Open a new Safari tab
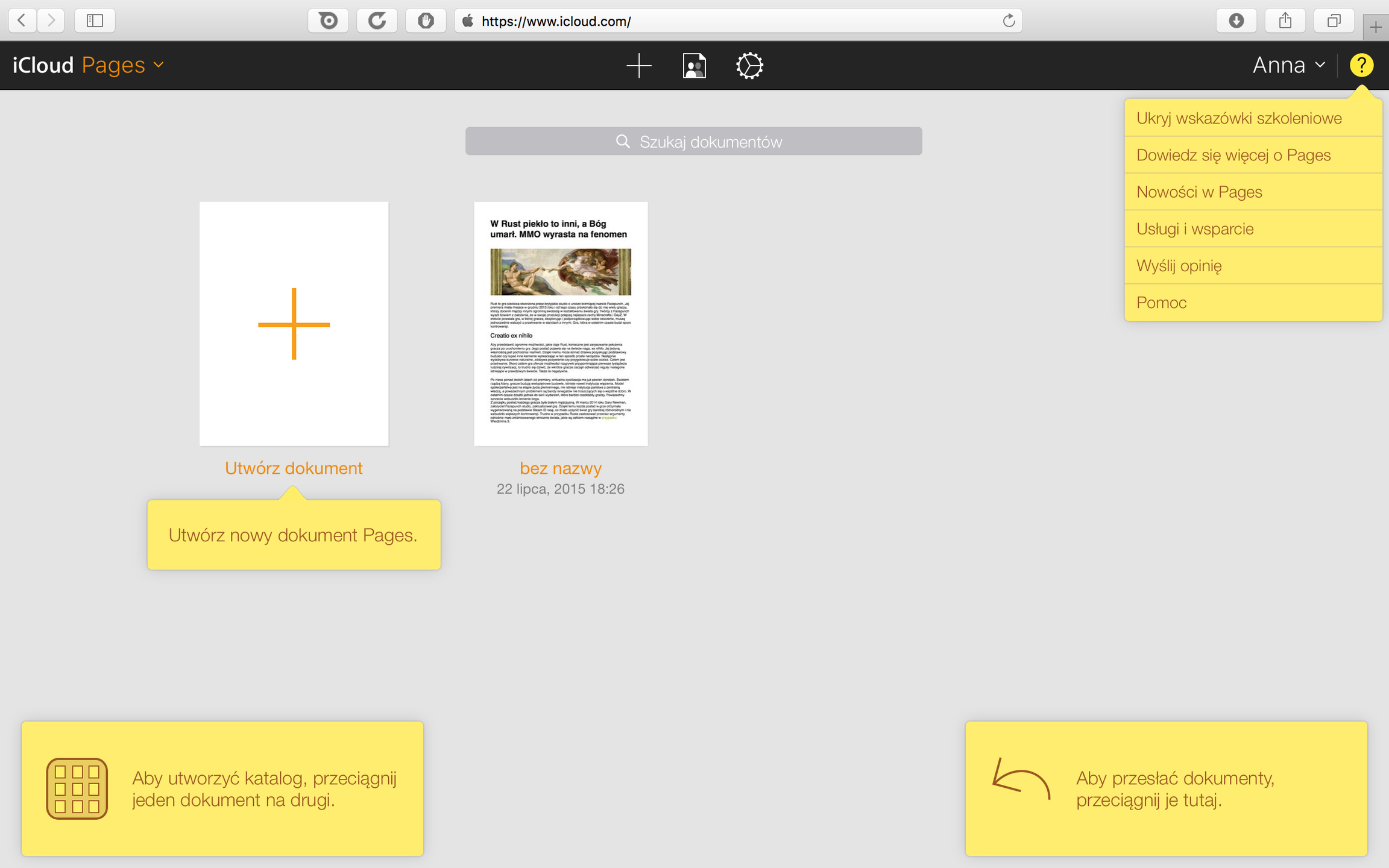Image resolution: width=1389 pixels, height=868 pixels. tap(1376, 27)
